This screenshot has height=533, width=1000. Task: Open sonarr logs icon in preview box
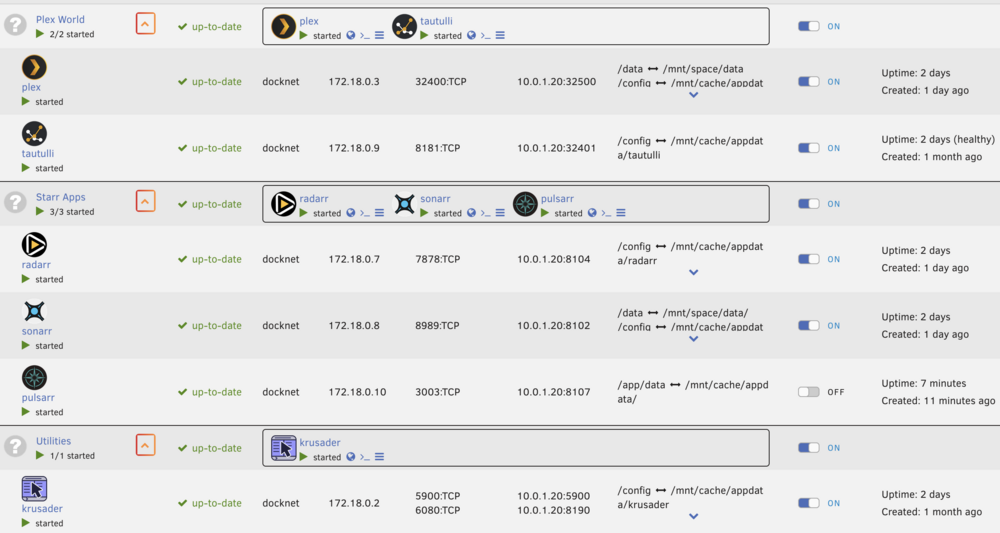pos(500,213)
